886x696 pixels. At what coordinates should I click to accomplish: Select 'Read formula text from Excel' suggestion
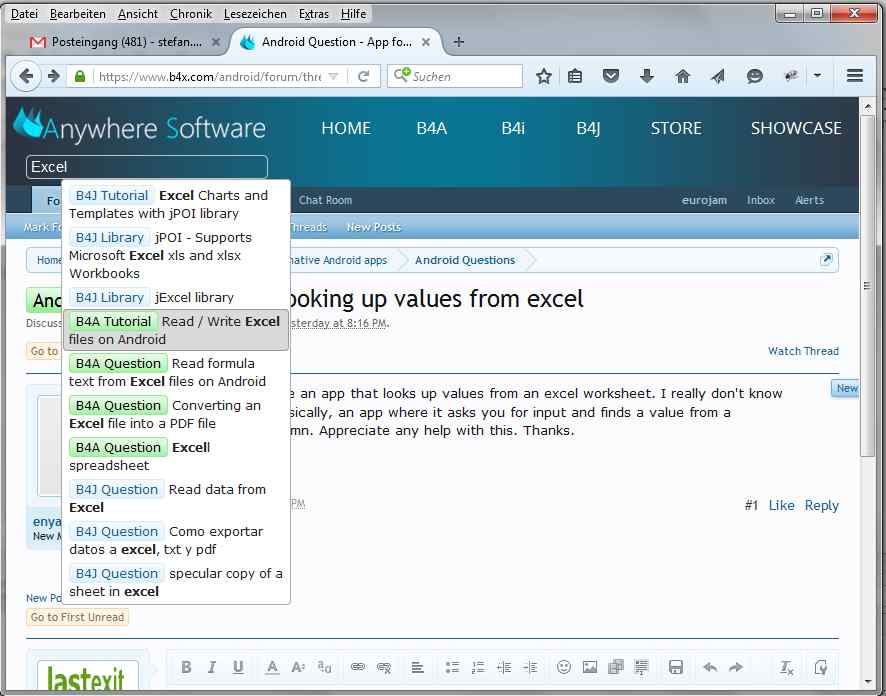point(176,372)
